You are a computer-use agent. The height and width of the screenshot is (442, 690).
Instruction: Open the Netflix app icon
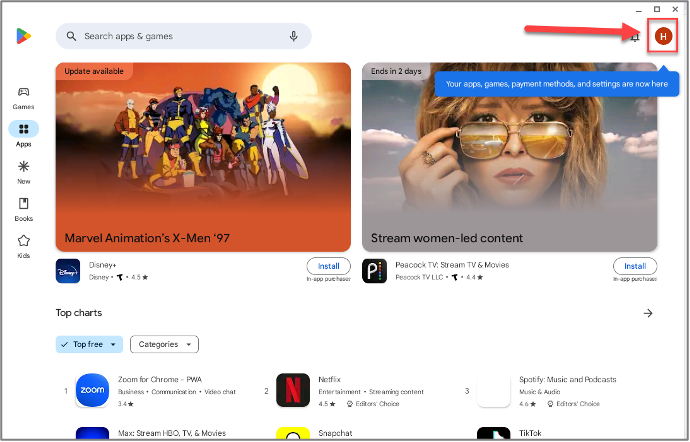(x=292, y=390)
